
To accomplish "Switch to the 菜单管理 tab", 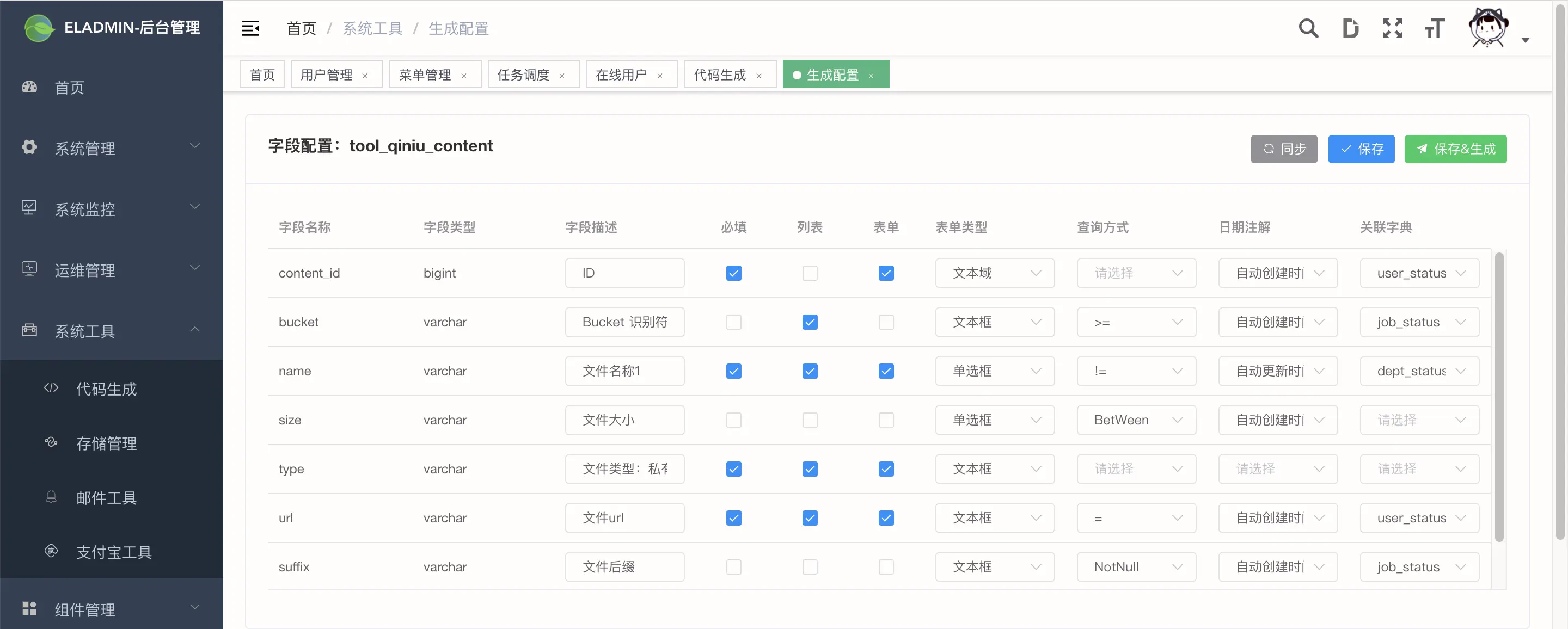I will [x=425, y=75].
